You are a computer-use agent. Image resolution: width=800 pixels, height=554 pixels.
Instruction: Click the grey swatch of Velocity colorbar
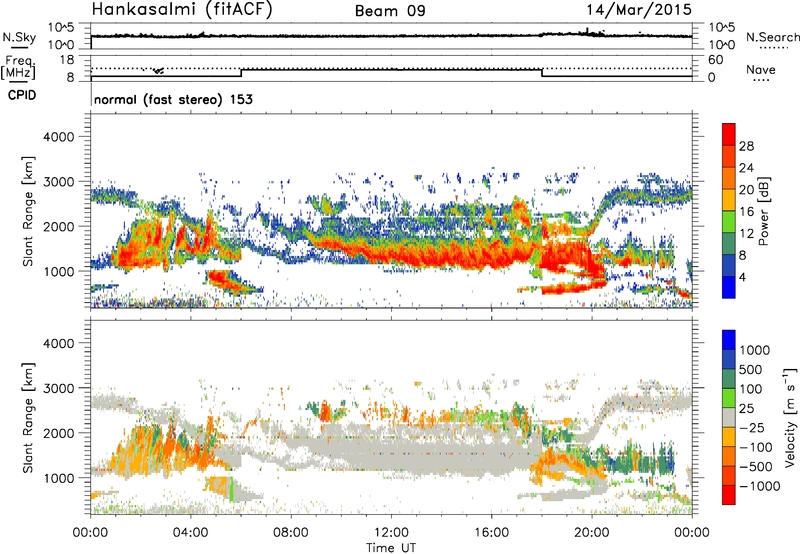coord(729,418)
